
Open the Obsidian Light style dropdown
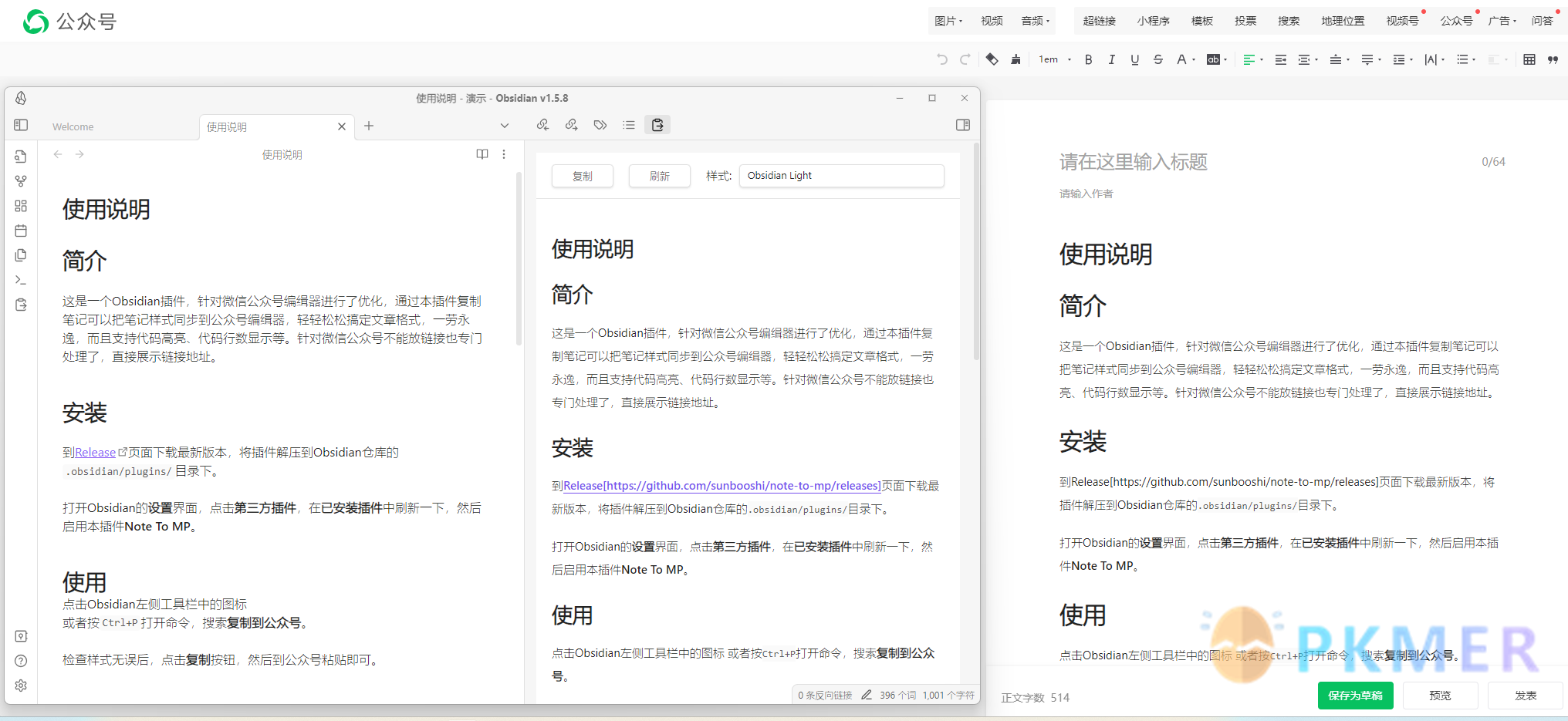click(x=841, y=176)
